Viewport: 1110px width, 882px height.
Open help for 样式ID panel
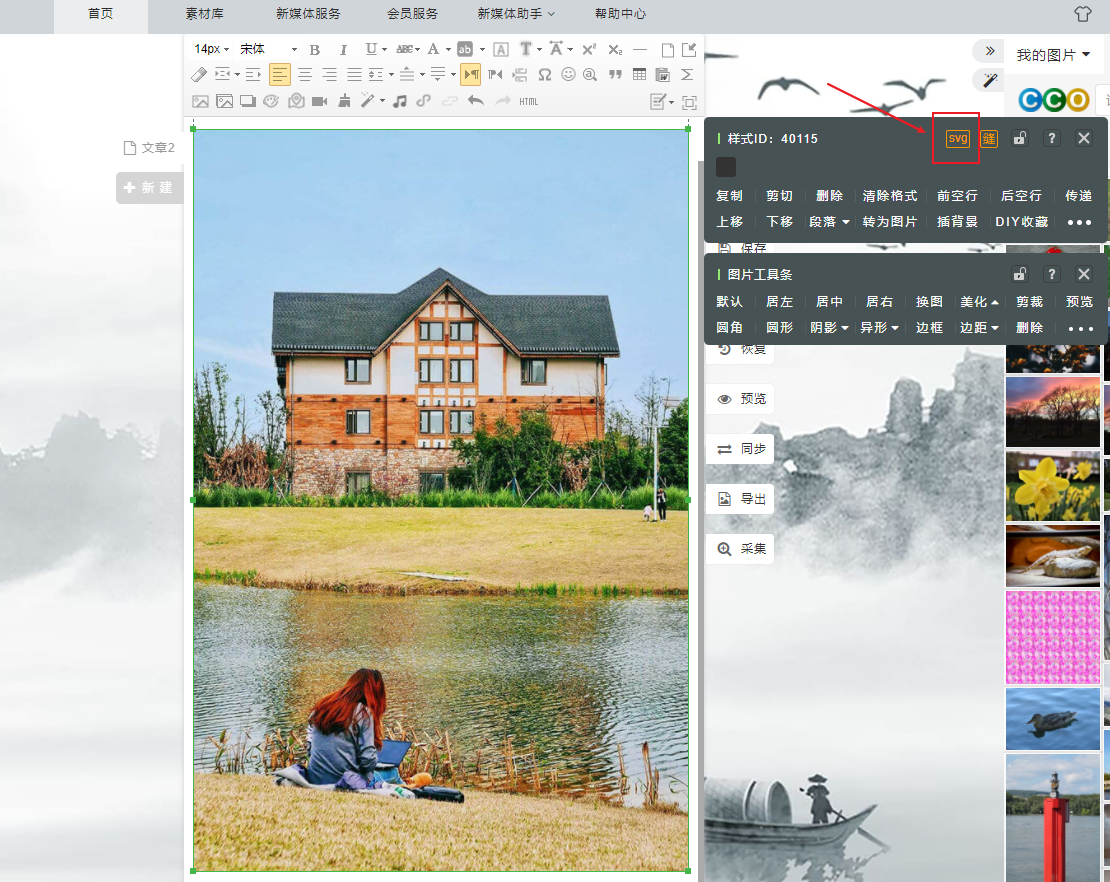(x=1051, y=138)
